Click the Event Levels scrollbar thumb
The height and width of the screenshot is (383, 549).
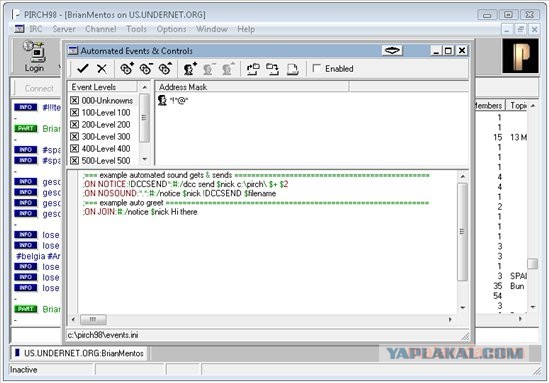144,118
